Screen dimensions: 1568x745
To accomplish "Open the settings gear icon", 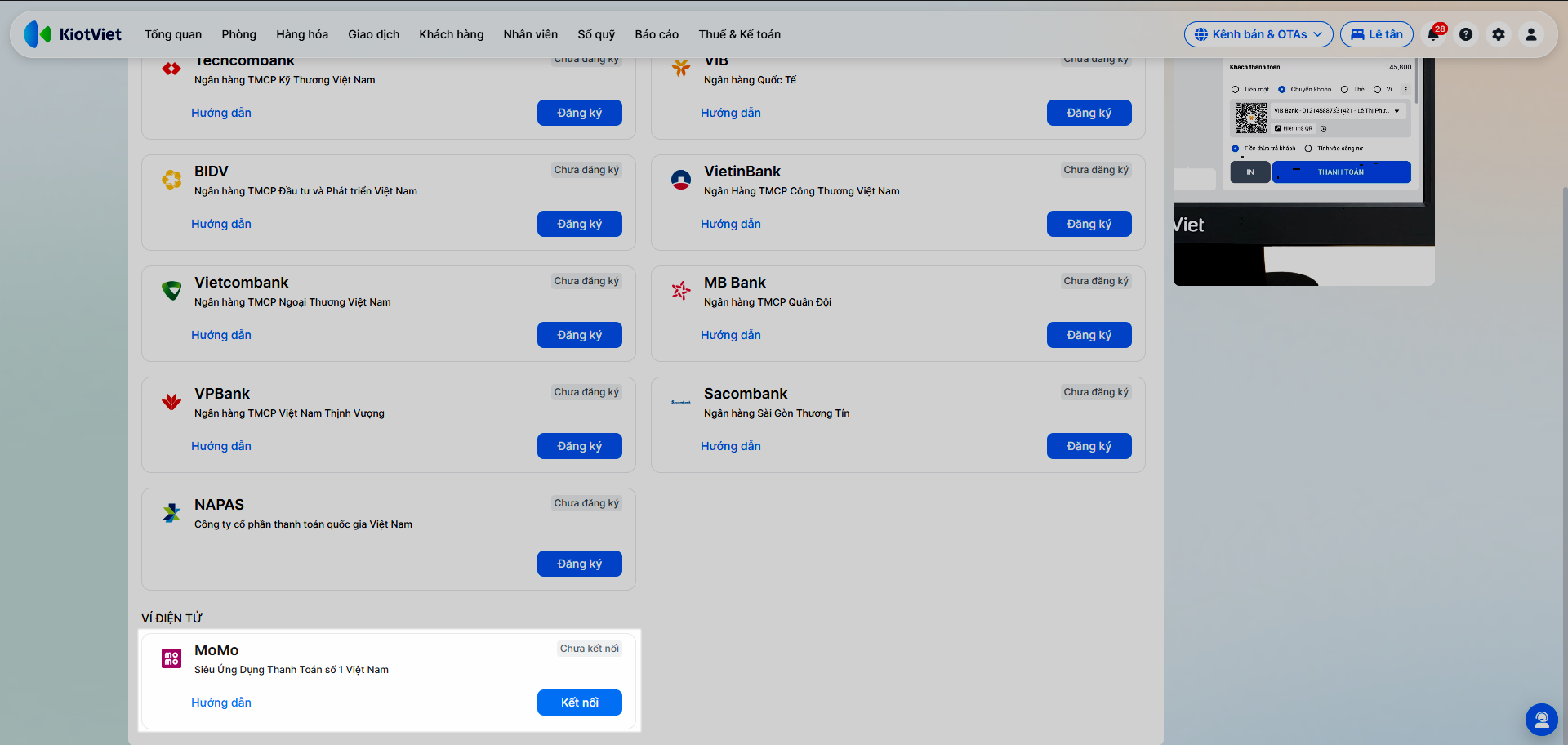I will (1499, 34).
